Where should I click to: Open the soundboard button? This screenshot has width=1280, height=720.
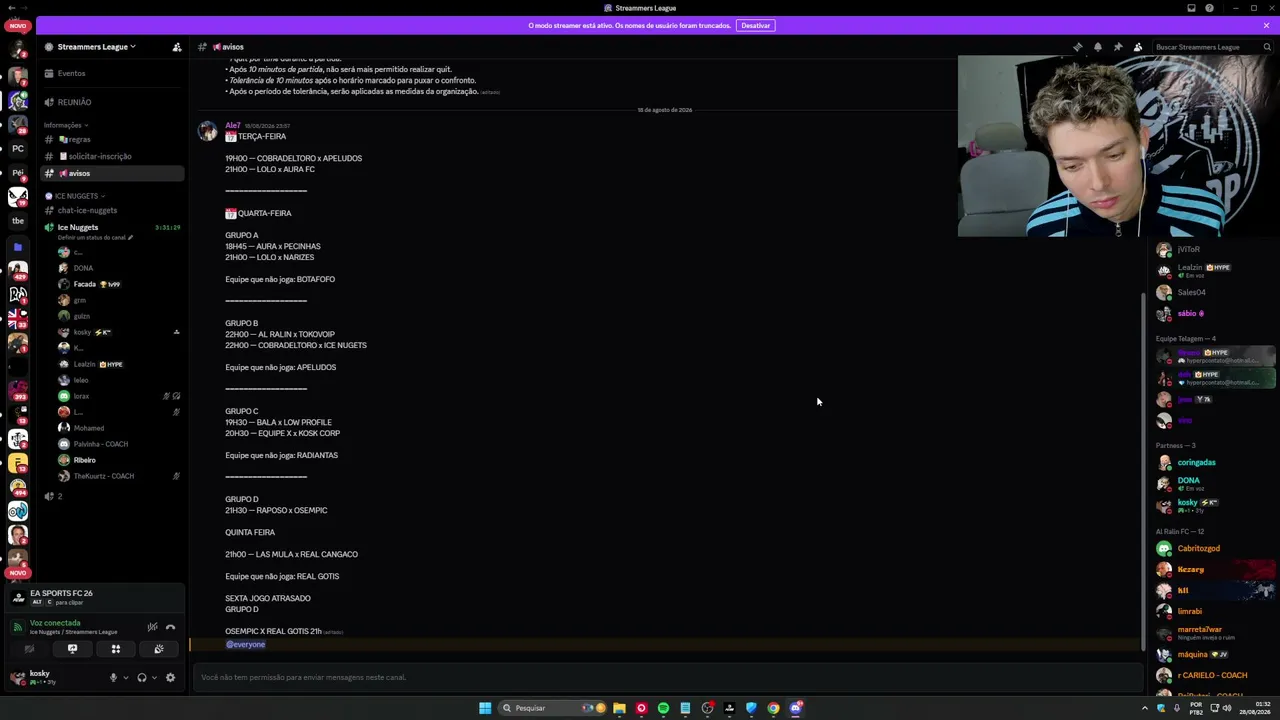click(158, 649)
